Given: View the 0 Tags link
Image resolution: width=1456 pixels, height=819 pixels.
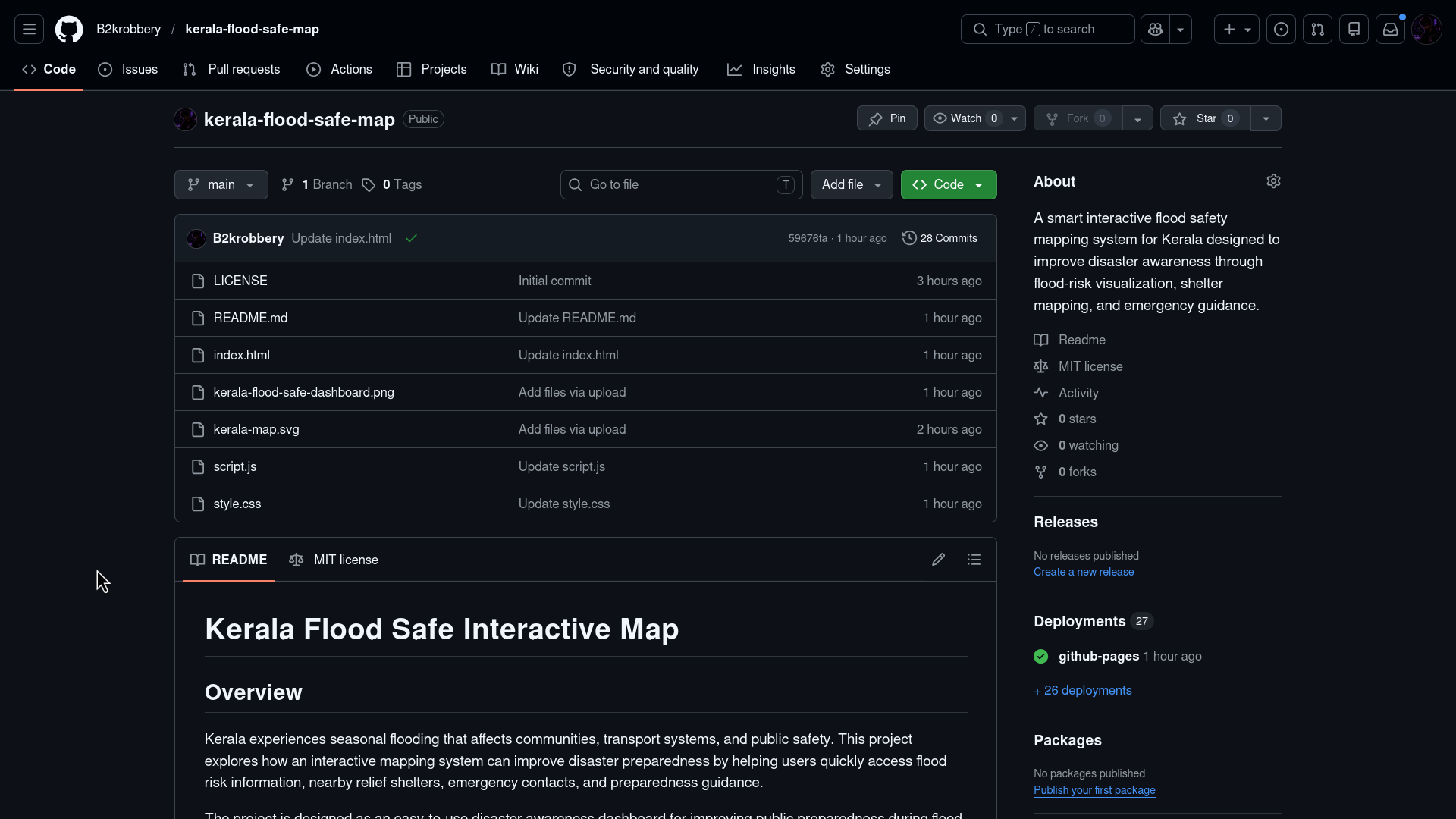Looking at the screenshot, I should 392,184.
